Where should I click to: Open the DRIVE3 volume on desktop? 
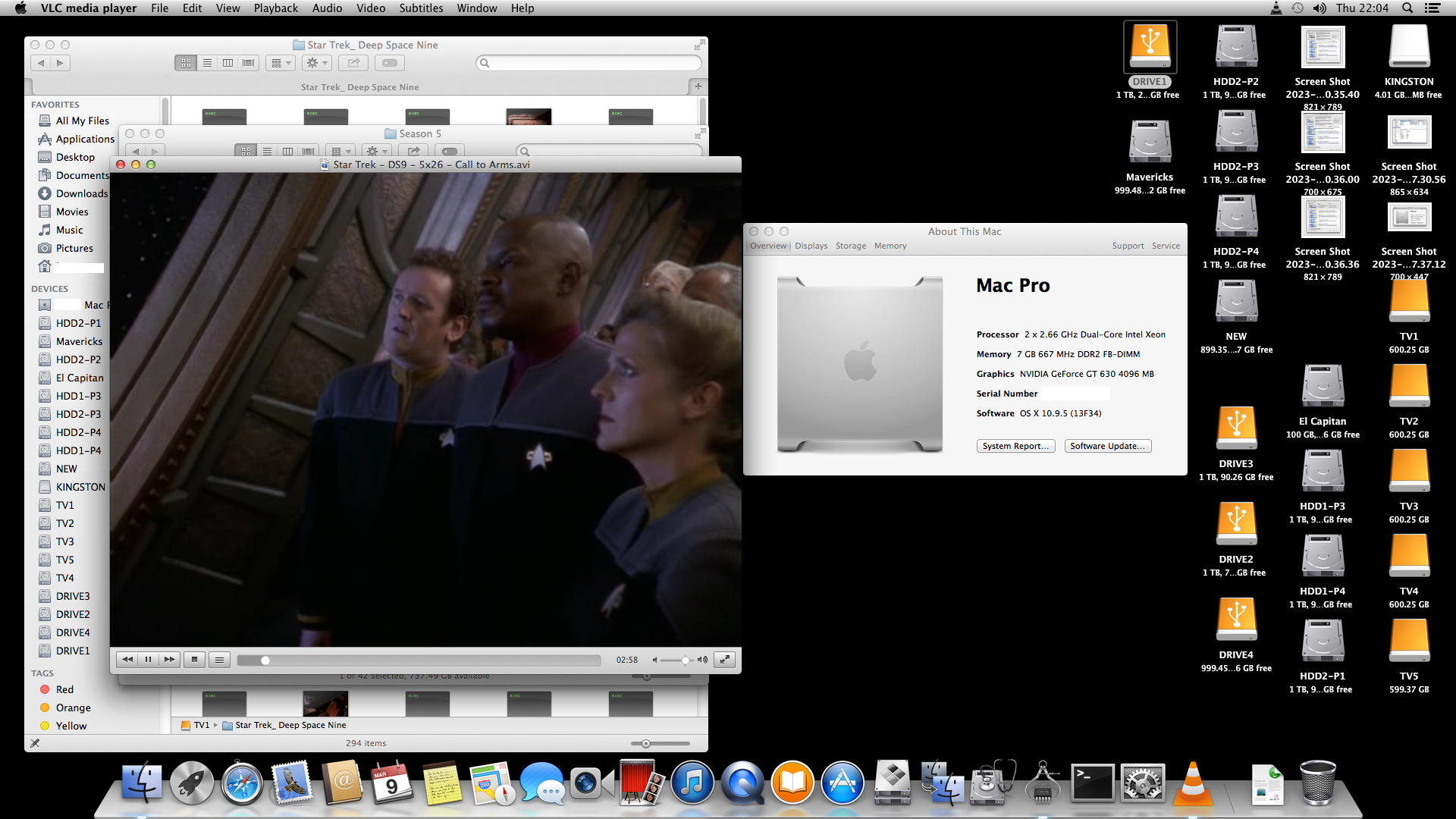point(1236,429)
